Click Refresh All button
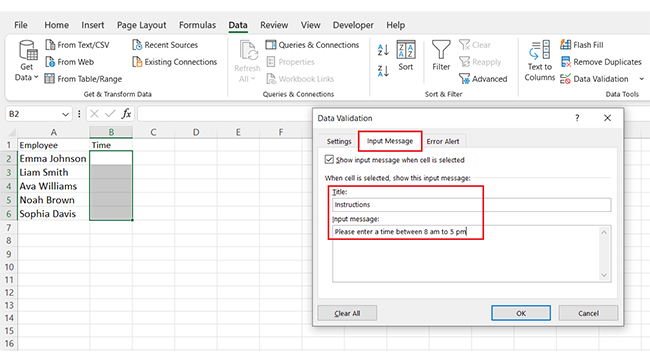650x362 pixels. [x=247, y=61]
